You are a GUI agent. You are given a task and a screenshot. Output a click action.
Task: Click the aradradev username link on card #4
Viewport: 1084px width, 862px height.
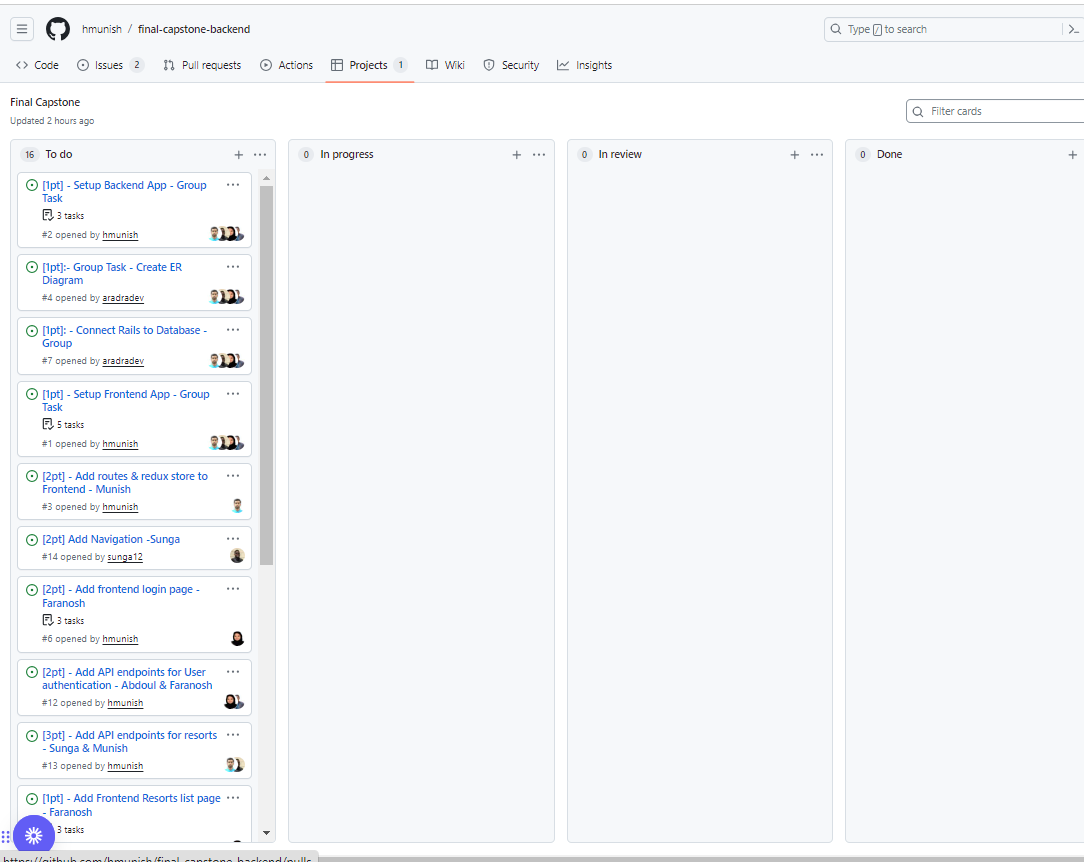[x=123, y=297]
